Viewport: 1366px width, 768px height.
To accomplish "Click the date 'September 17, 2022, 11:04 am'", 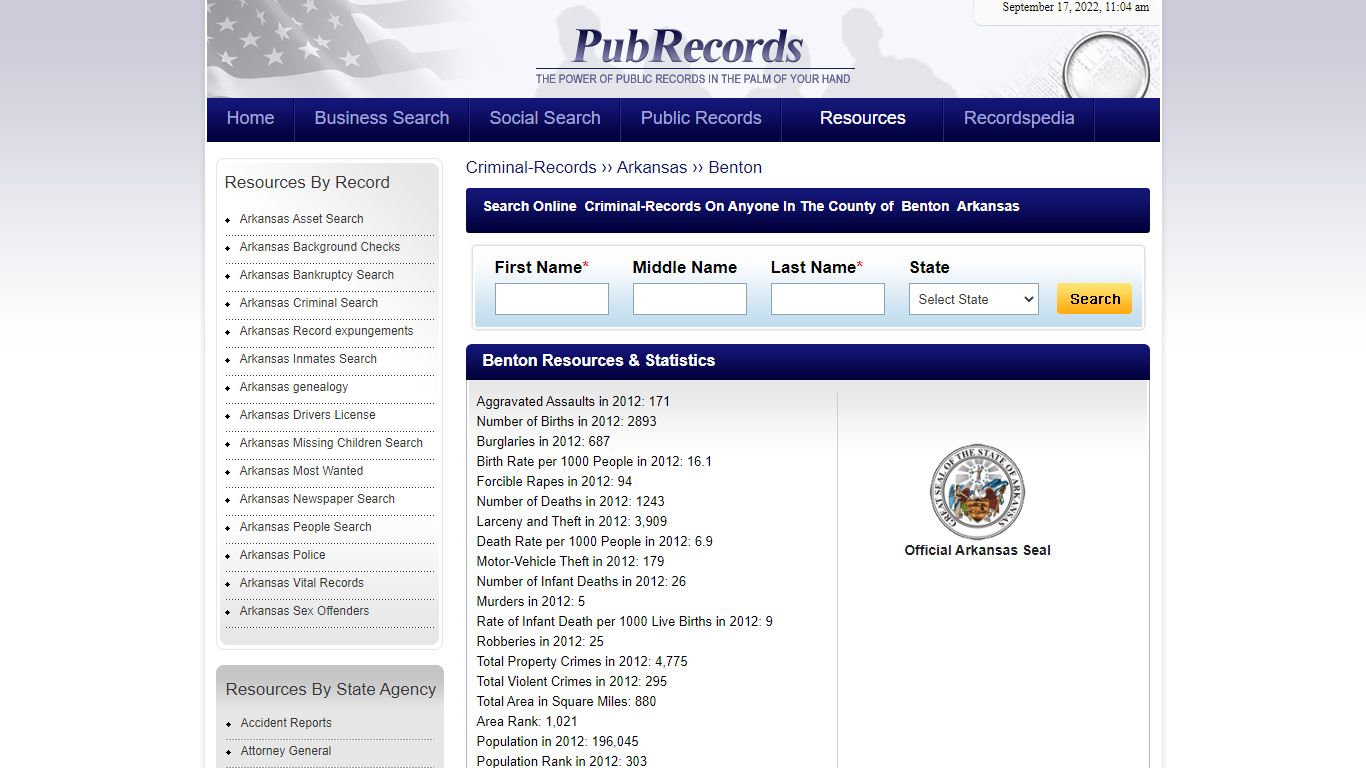I will click(x=1076, y=7).
